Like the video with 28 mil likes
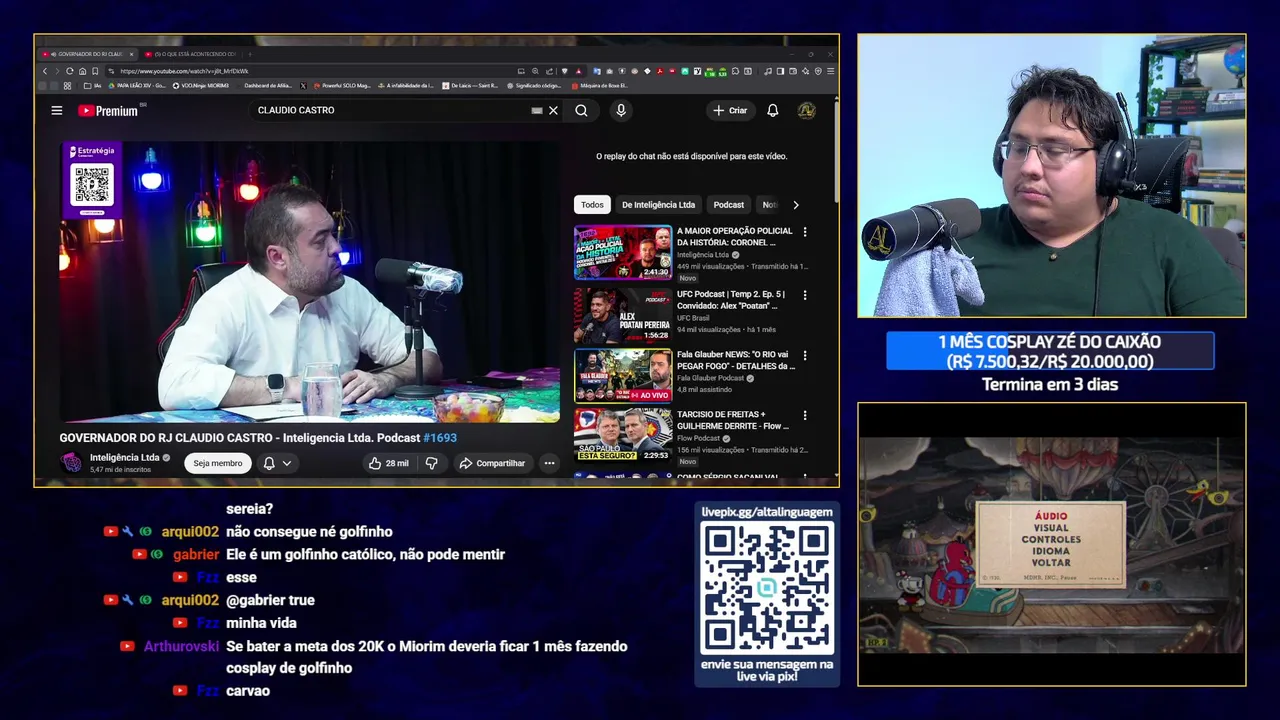Image resolution: width=1280 pixels, height=720 pixels. [x=388, y=463]
